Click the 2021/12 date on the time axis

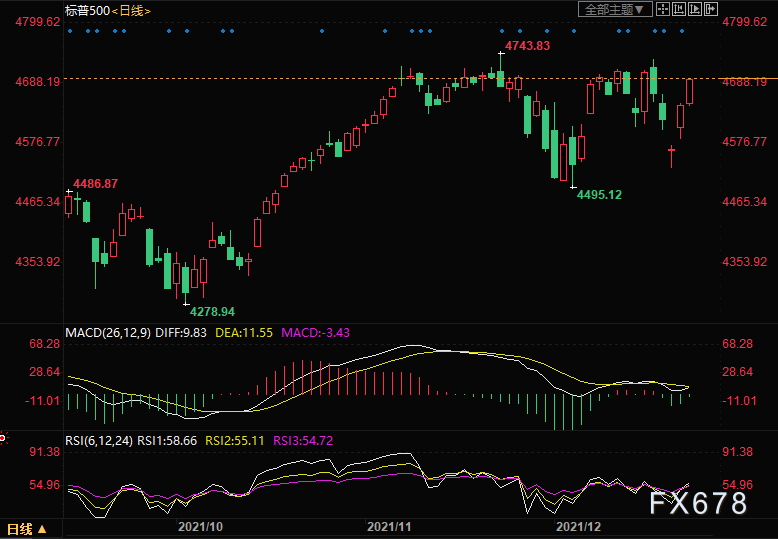pyautogui.click(x=578, y=527)
